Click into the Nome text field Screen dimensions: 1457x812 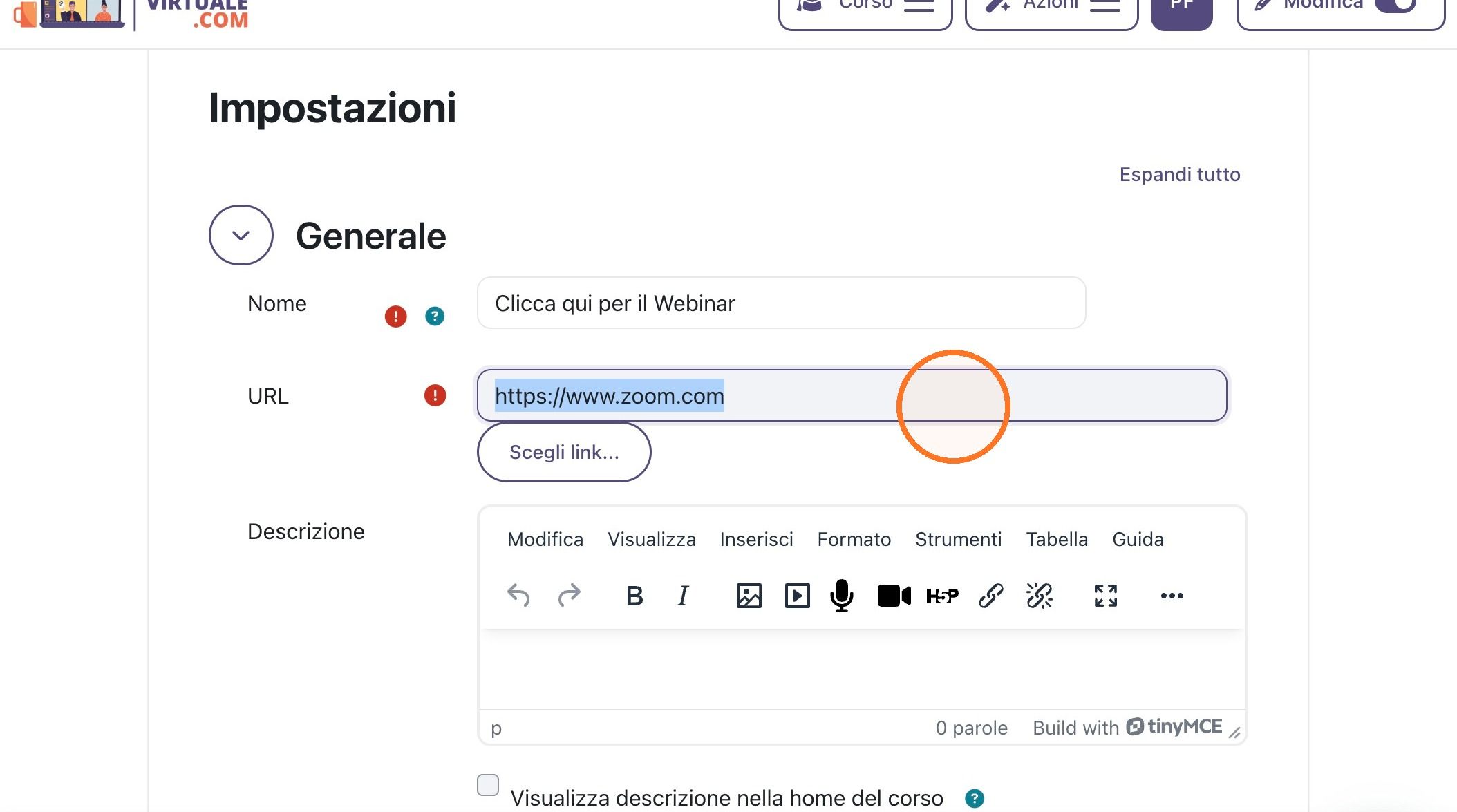781,303
